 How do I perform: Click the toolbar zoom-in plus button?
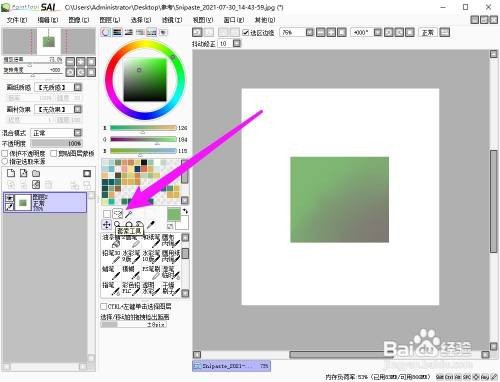[331, 32]
